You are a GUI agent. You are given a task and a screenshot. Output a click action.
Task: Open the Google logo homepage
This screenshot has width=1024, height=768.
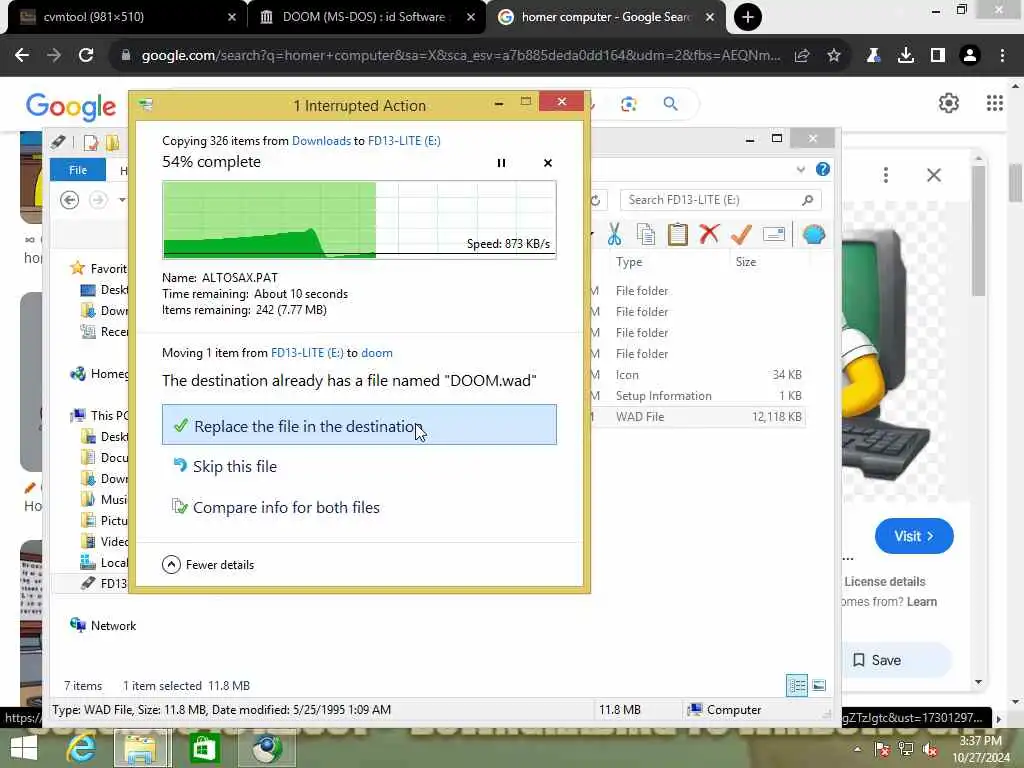point(71,106)
